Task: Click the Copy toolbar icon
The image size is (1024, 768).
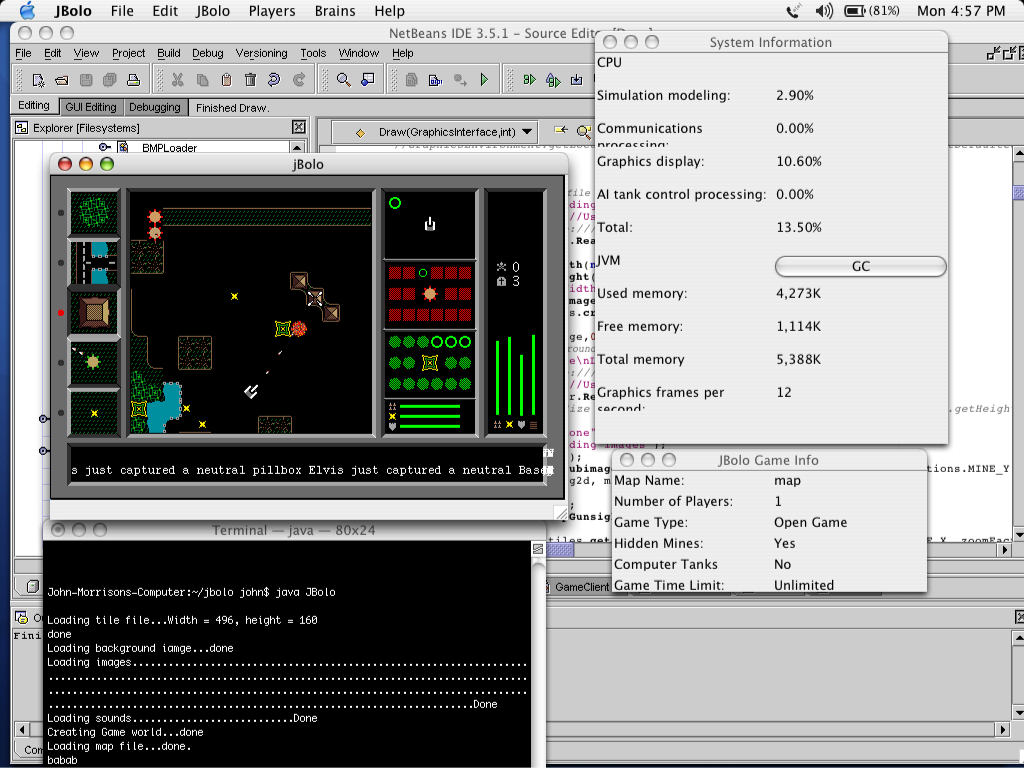Action: click(x=202, y=80)
